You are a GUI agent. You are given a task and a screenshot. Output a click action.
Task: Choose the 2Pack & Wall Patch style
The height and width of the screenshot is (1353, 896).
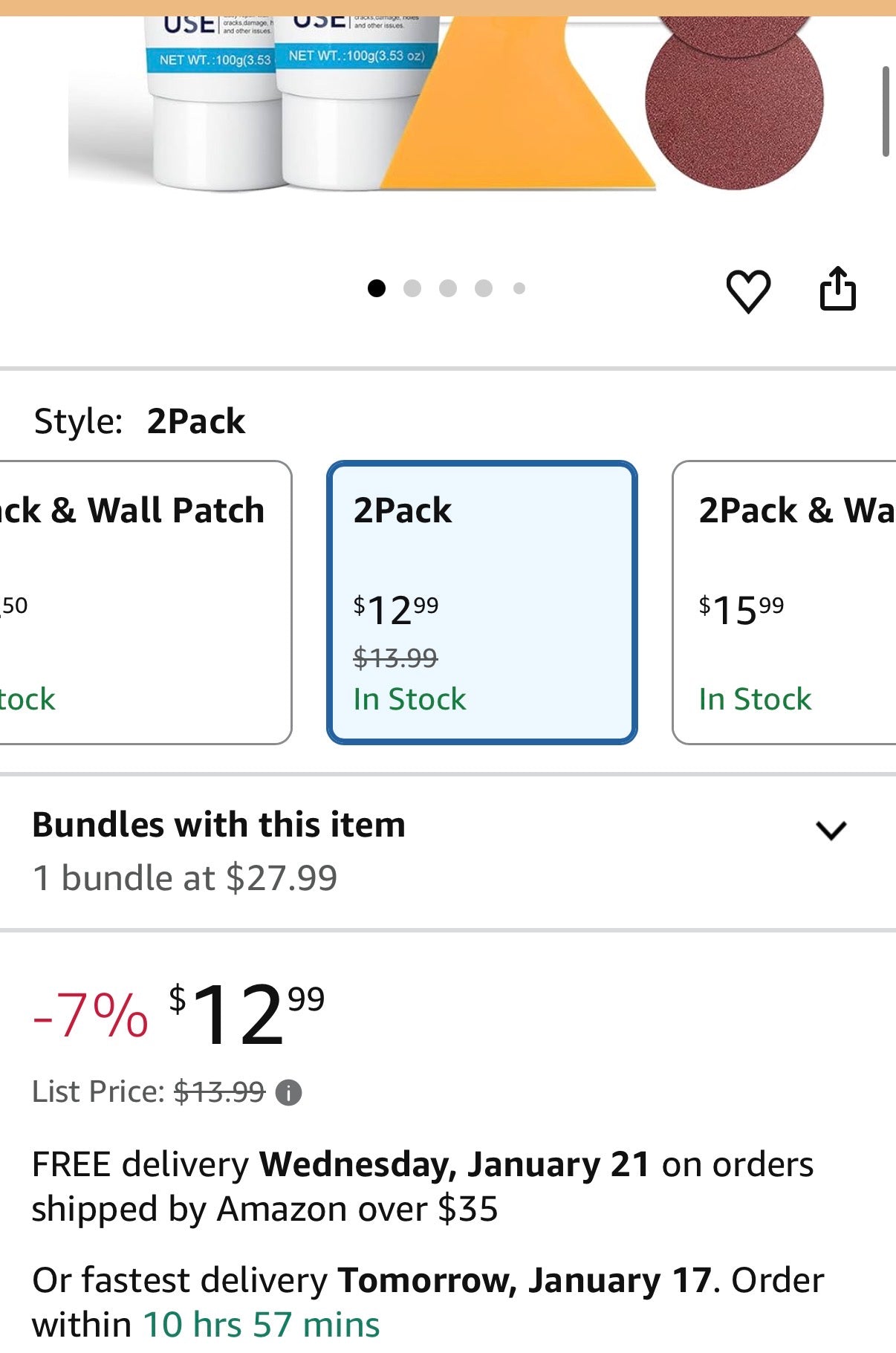point(784,602)
